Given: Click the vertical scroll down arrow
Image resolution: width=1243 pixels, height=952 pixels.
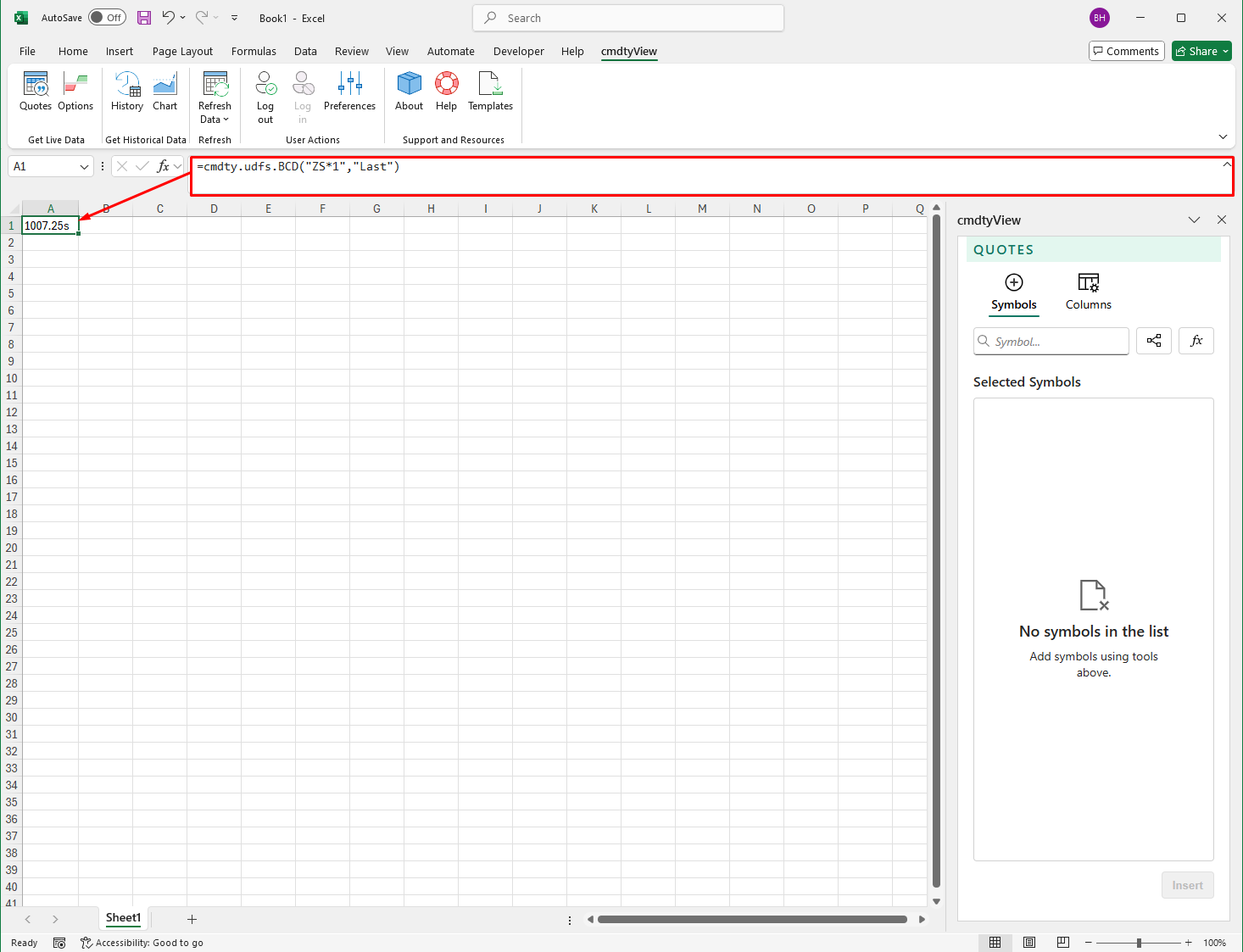Looking at the screenshot, I should 936,901.
